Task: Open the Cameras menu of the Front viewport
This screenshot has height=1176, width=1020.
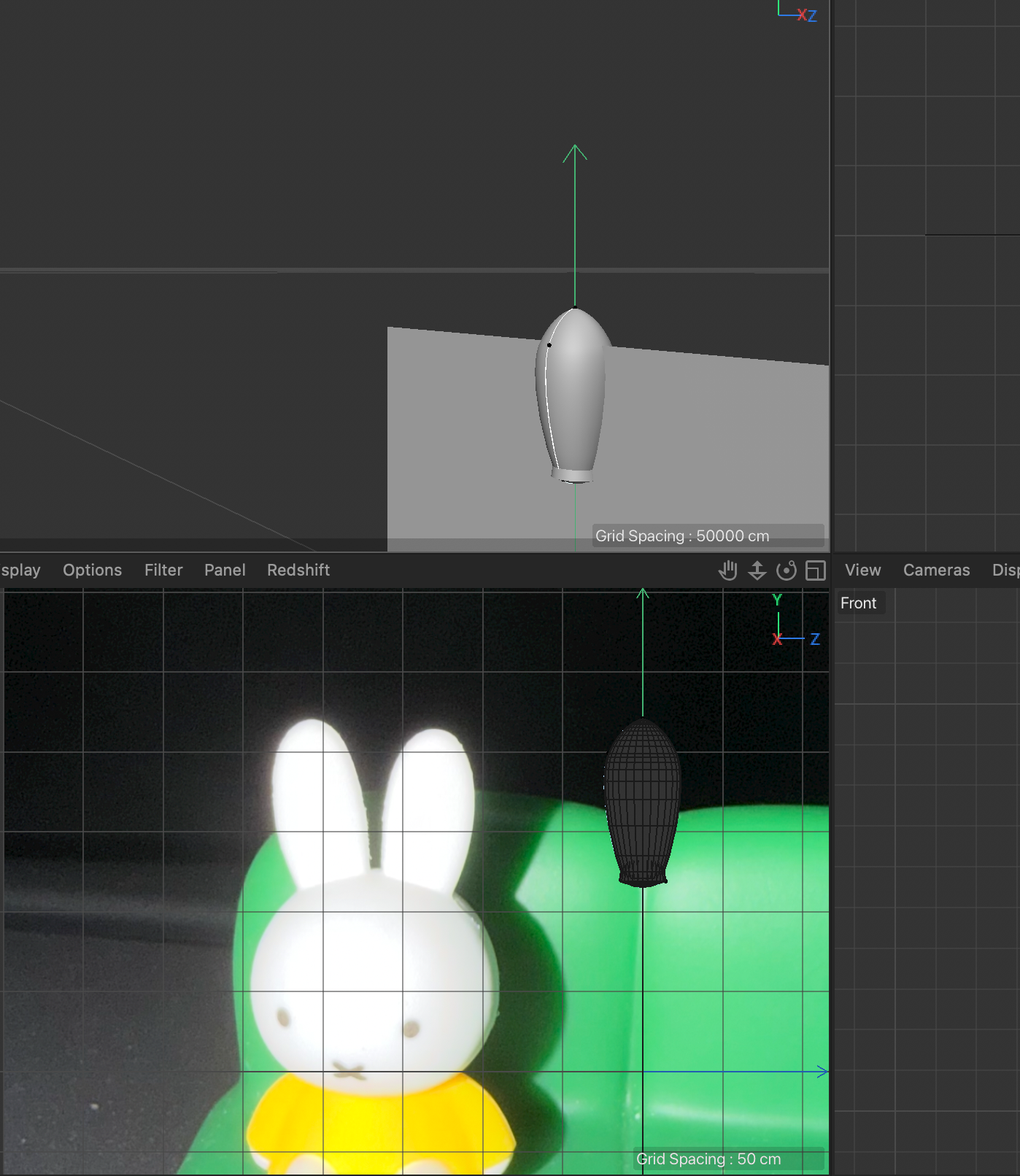Action: (x=937, y=570)
